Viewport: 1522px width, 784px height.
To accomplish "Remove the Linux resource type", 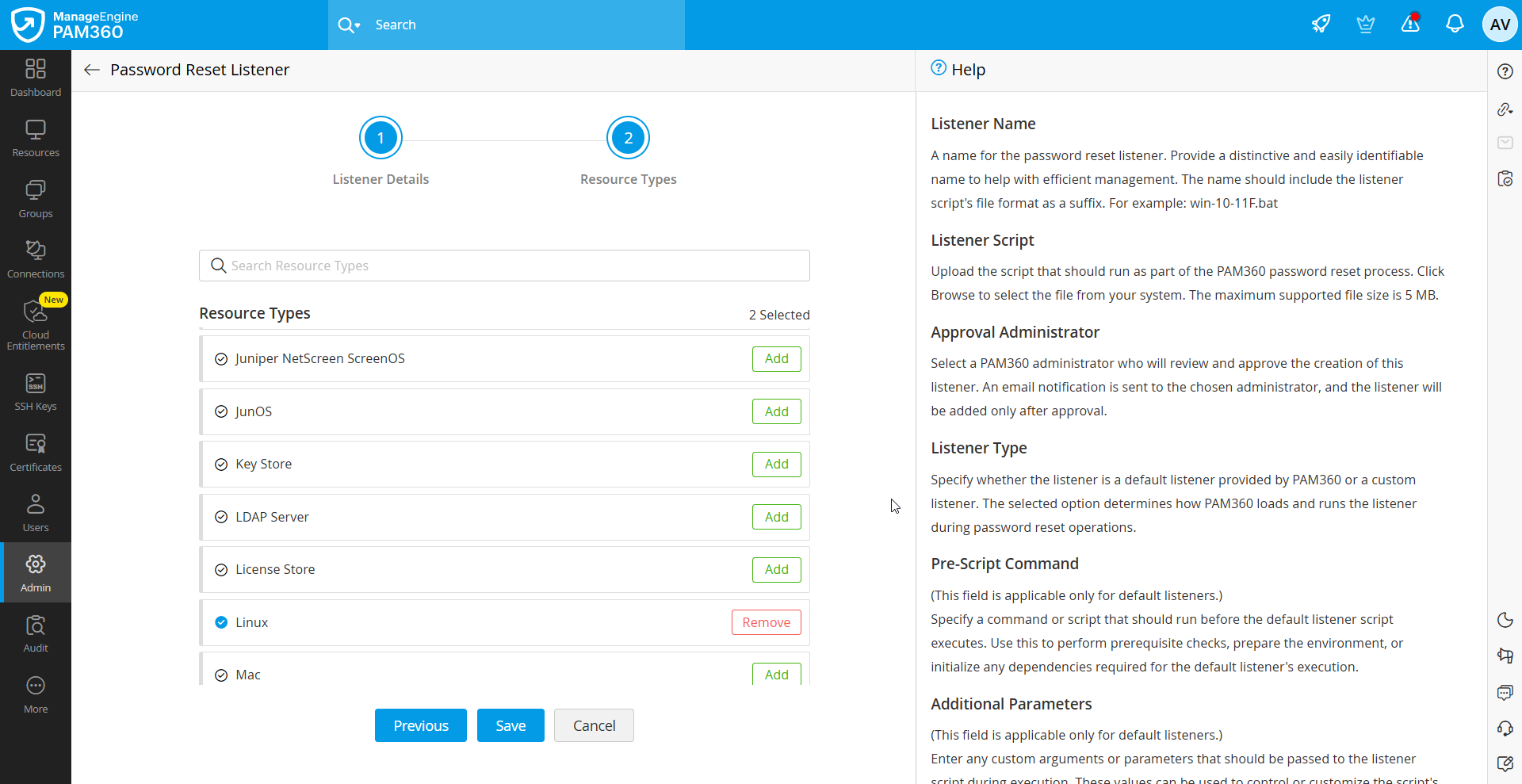I will 766,622.
